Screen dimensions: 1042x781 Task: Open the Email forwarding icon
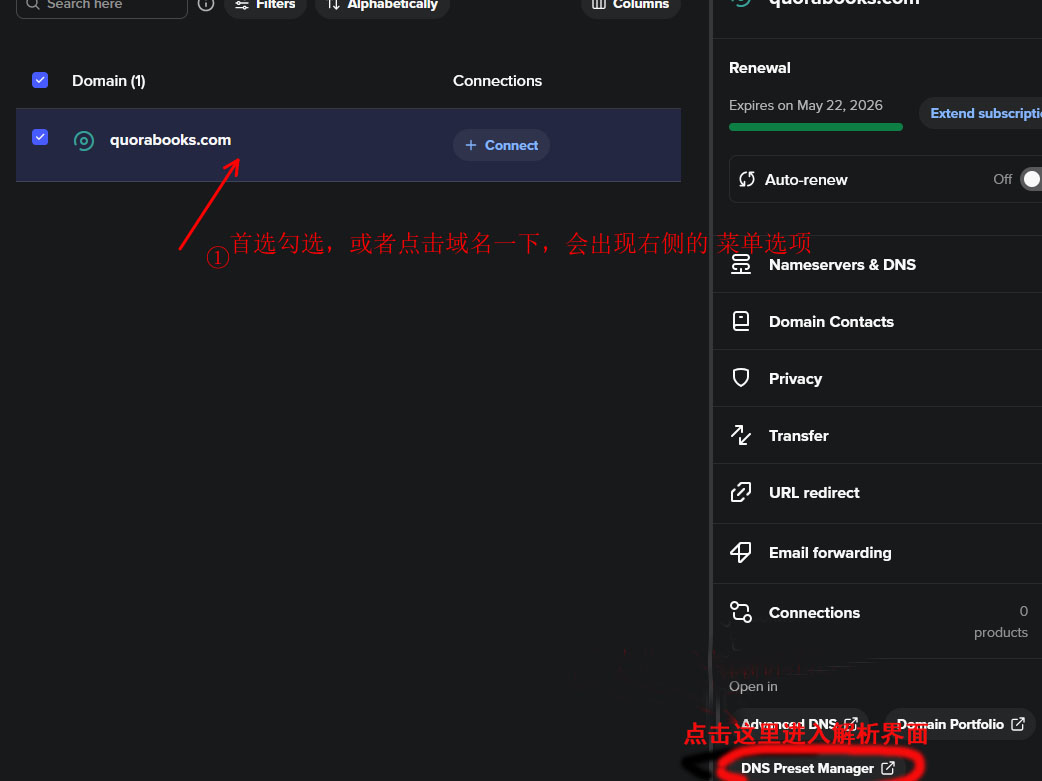pos(741,552)
